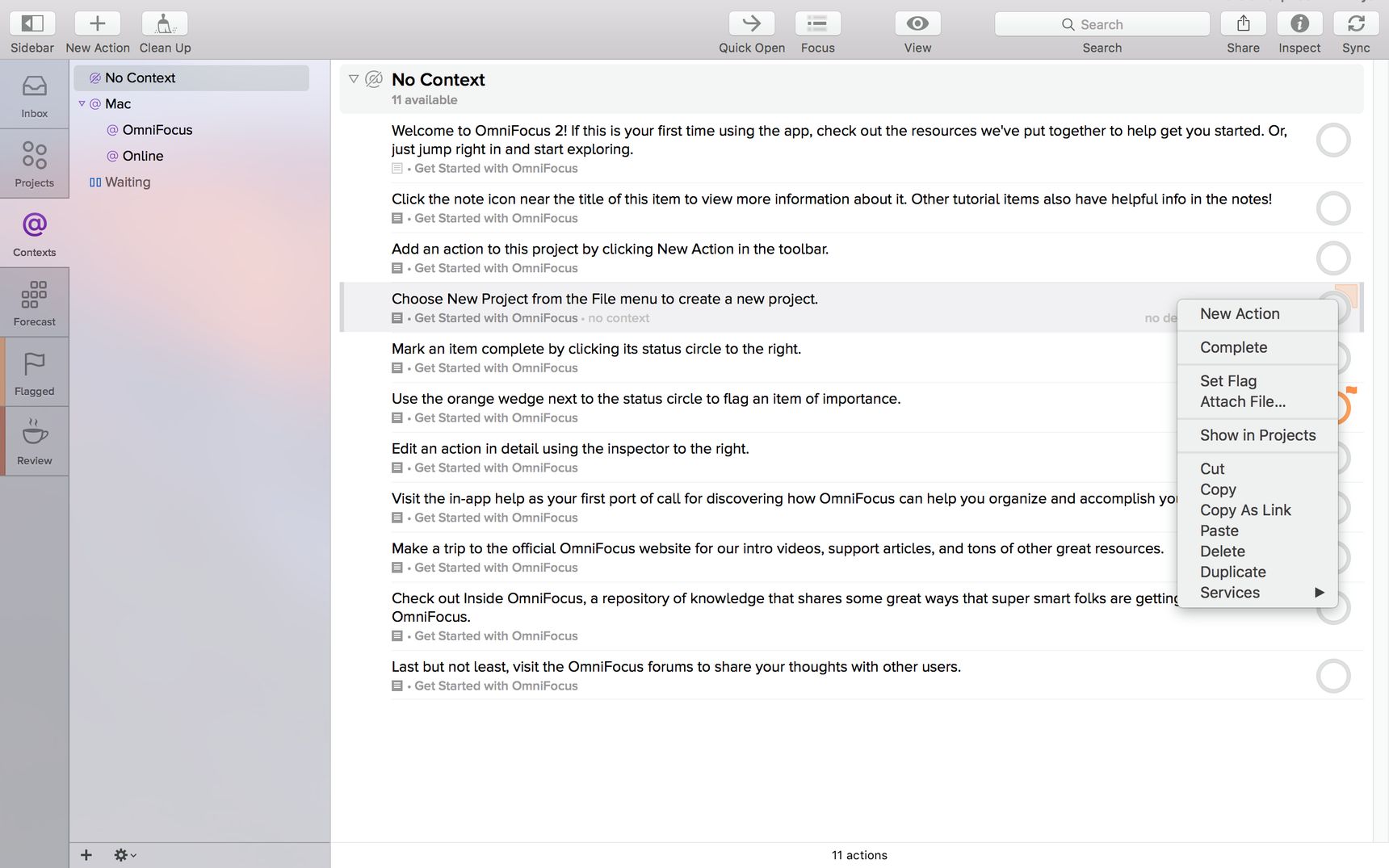Open note icon for 'Click the note icon' item
The height and width of the screenshot is (868, 1389).
pyautogui.click(x=397, y=219)
